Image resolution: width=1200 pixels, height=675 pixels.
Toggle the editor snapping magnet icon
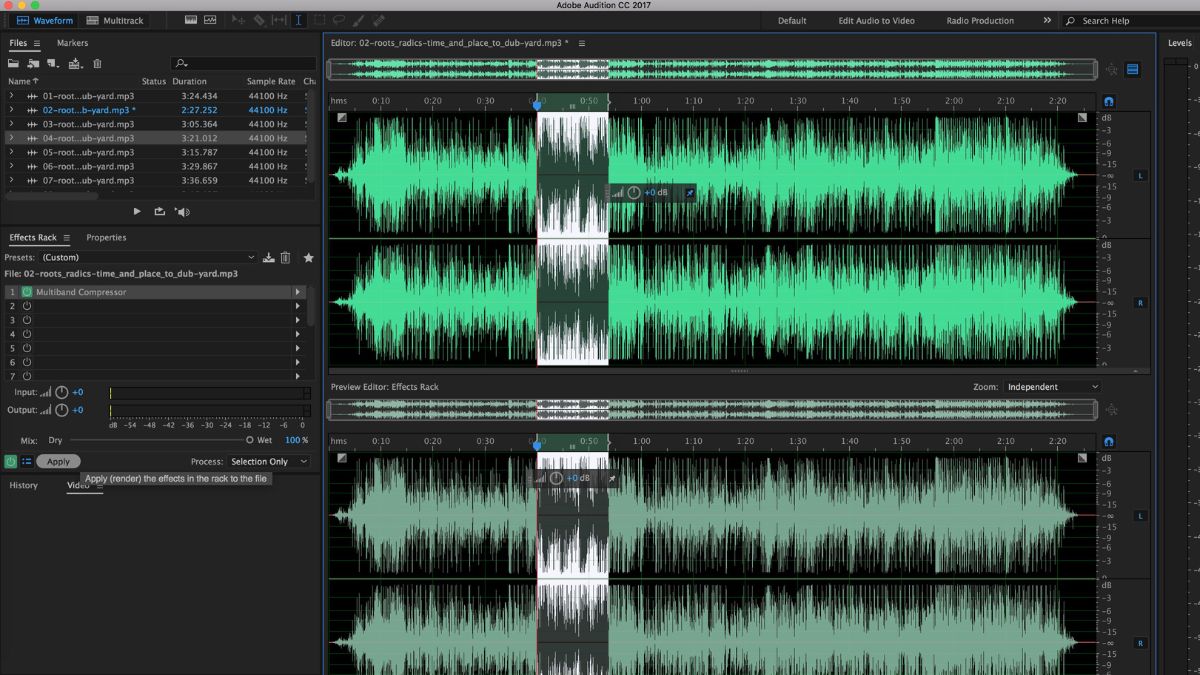tap(1109, 102)
